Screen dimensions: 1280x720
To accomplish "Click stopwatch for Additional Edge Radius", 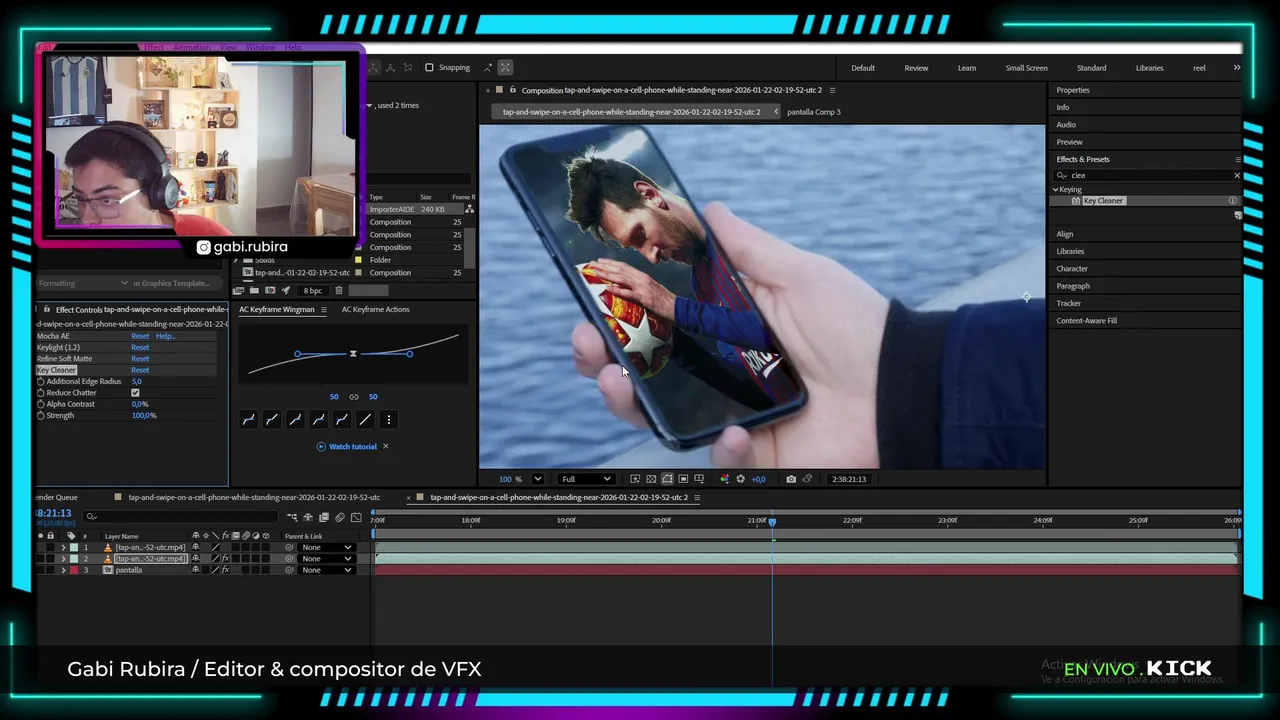I will point(41,381).
